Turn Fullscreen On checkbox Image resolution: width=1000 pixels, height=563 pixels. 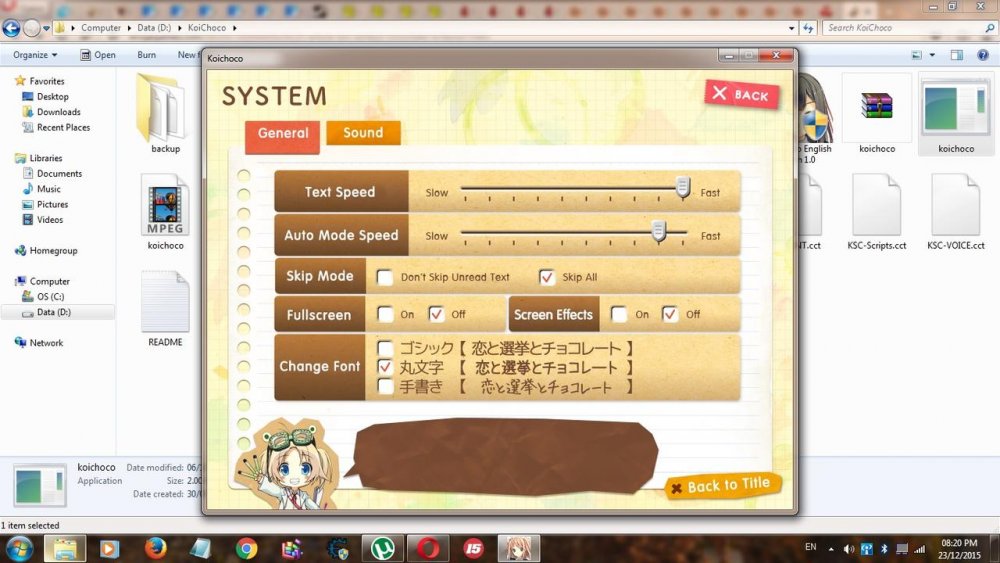point(385,314)
